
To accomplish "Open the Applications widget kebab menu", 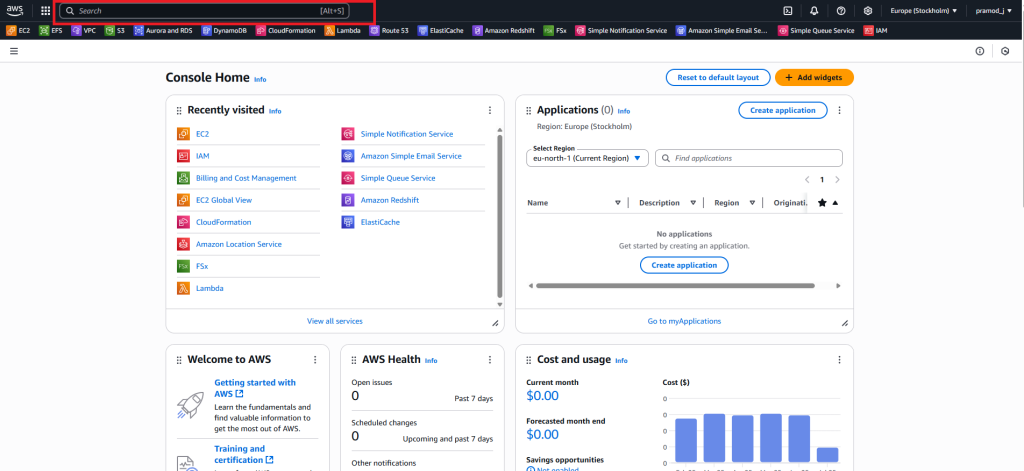I will pyautogui.click(x=840, y=110).
